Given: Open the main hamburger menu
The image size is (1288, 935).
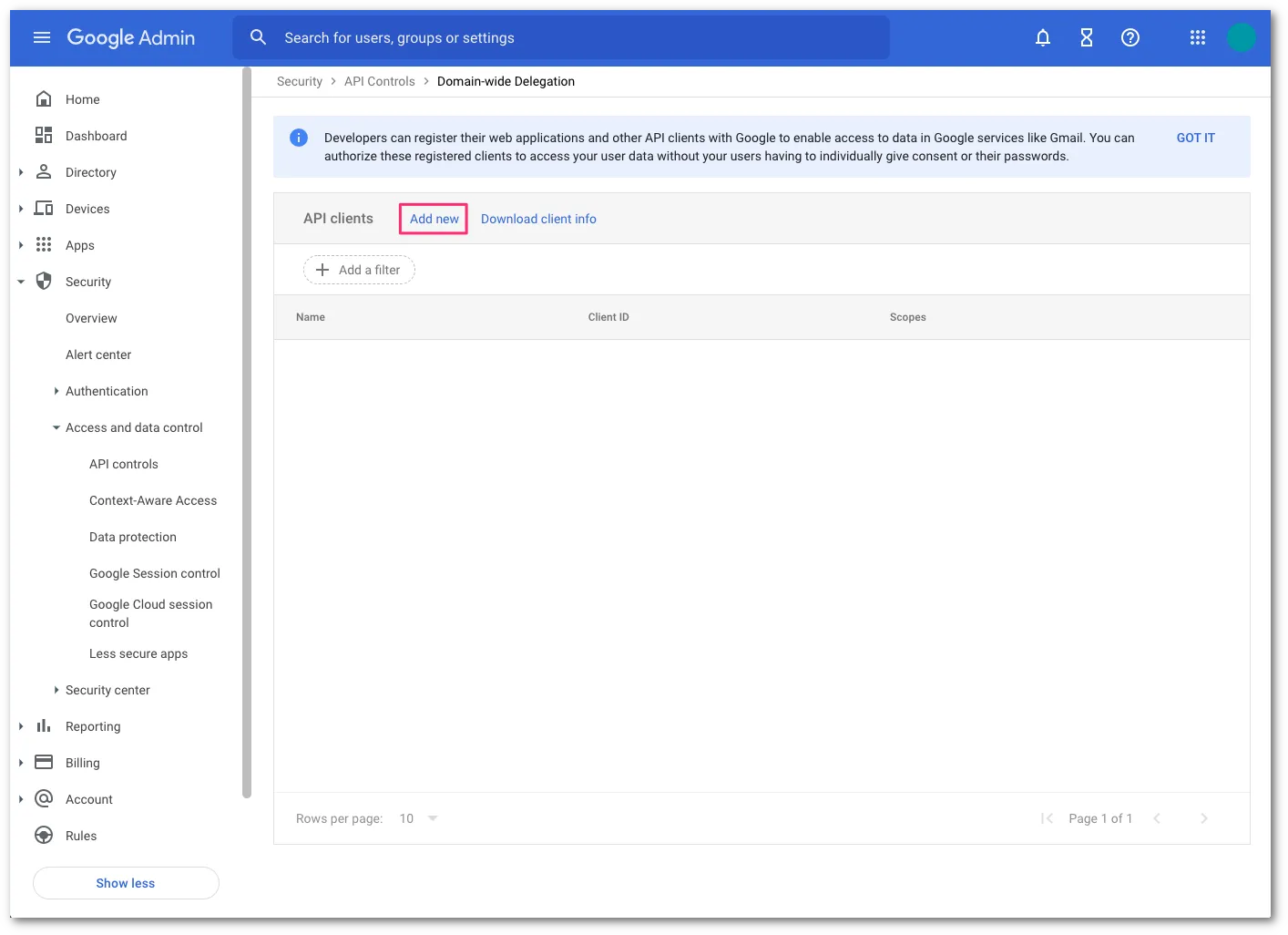Looking at the screenshot, I should [x=41, y=37].
